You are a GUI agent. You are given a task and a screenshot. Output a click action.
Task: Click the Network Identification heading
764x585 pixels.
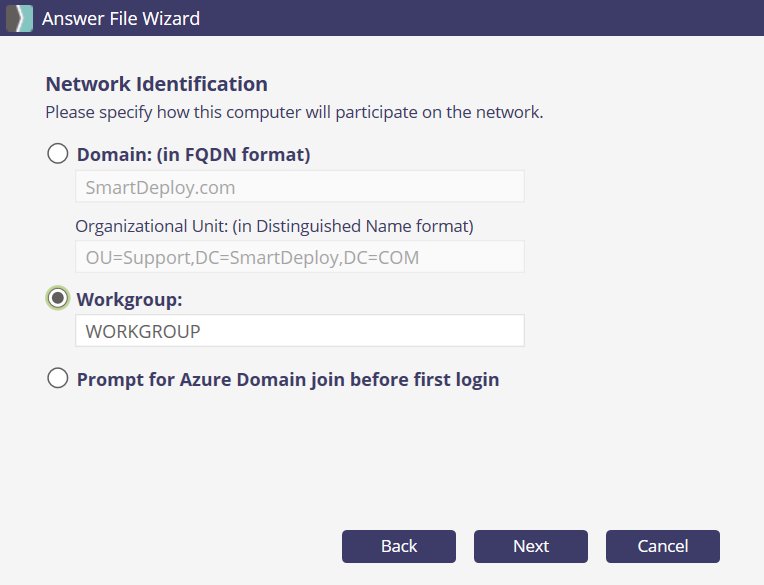point(156,84)
